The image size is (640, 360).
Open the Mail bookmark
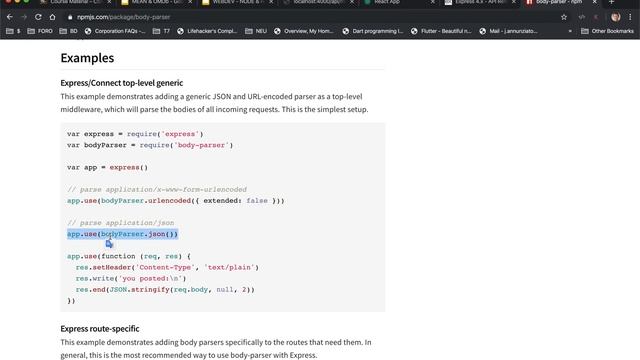coord(508,31)
